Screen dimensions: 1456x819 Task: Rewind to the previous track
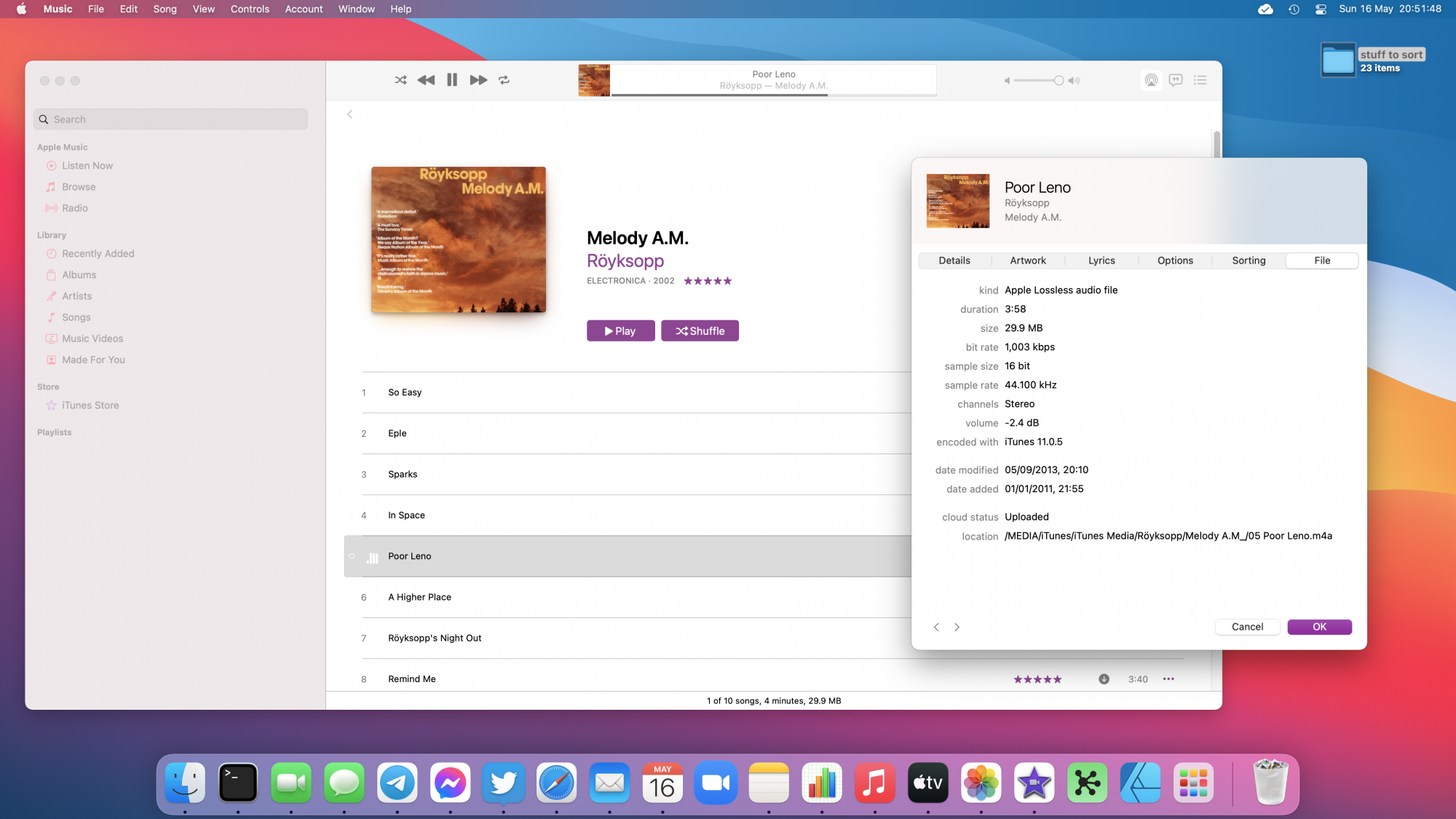pos(426,80)
